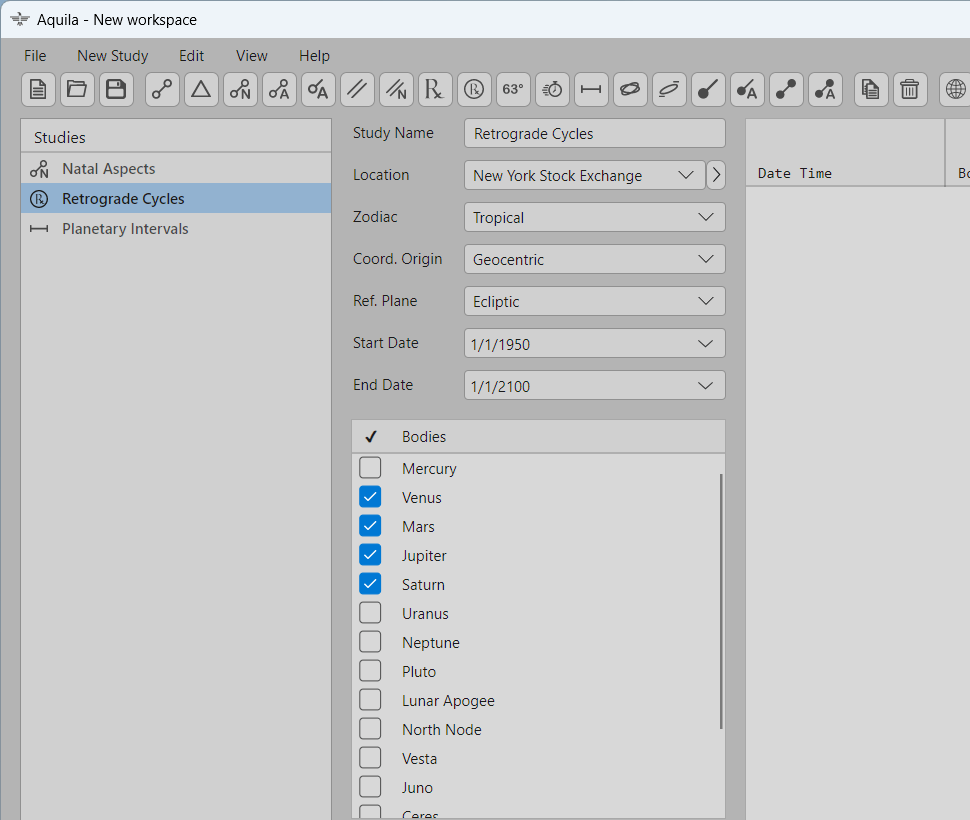Screen dimensions: 970x820
Task: Delete study with the trash can icon
Action: [x=909, y=90]
